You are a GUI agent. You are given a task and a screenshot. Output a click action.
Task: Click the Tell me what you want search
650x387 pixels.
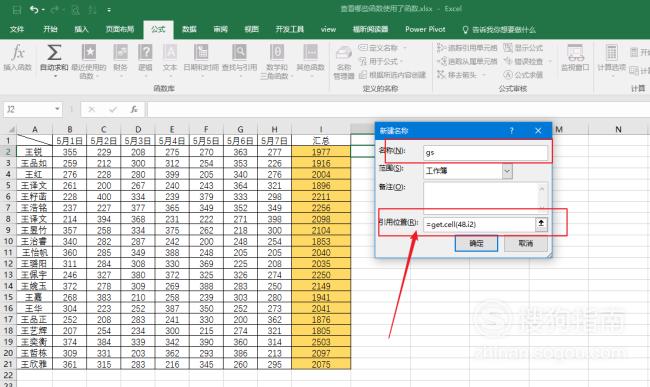pyautogui.click(x=499, y=29)
